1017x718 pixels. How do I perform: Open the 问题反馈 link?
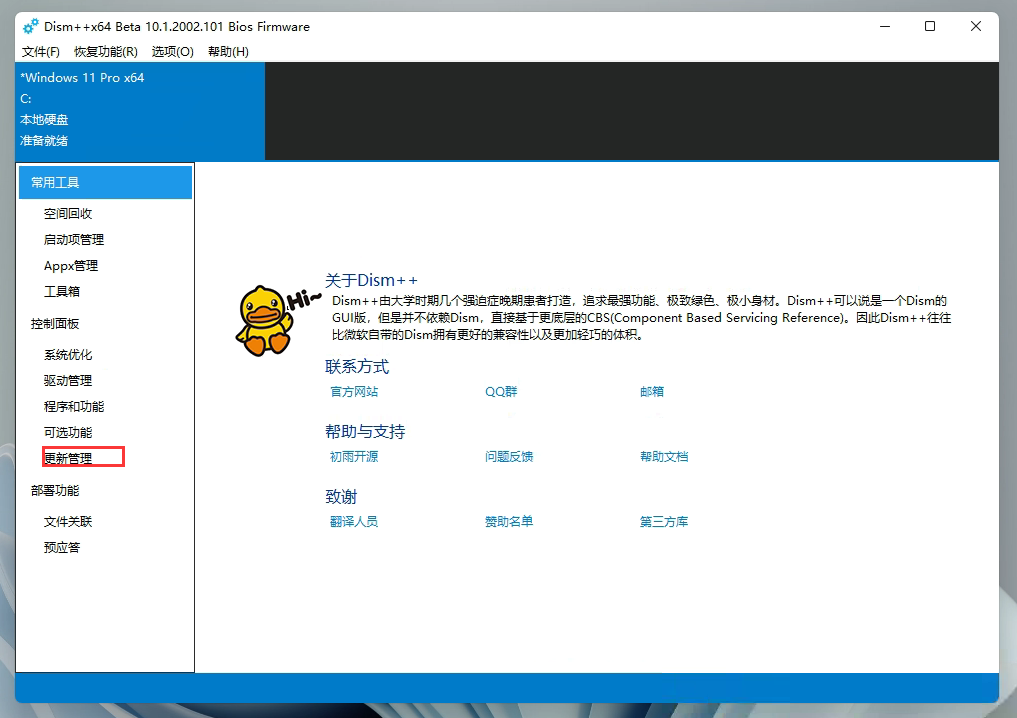pyautogui.click(x=508, y=456)
